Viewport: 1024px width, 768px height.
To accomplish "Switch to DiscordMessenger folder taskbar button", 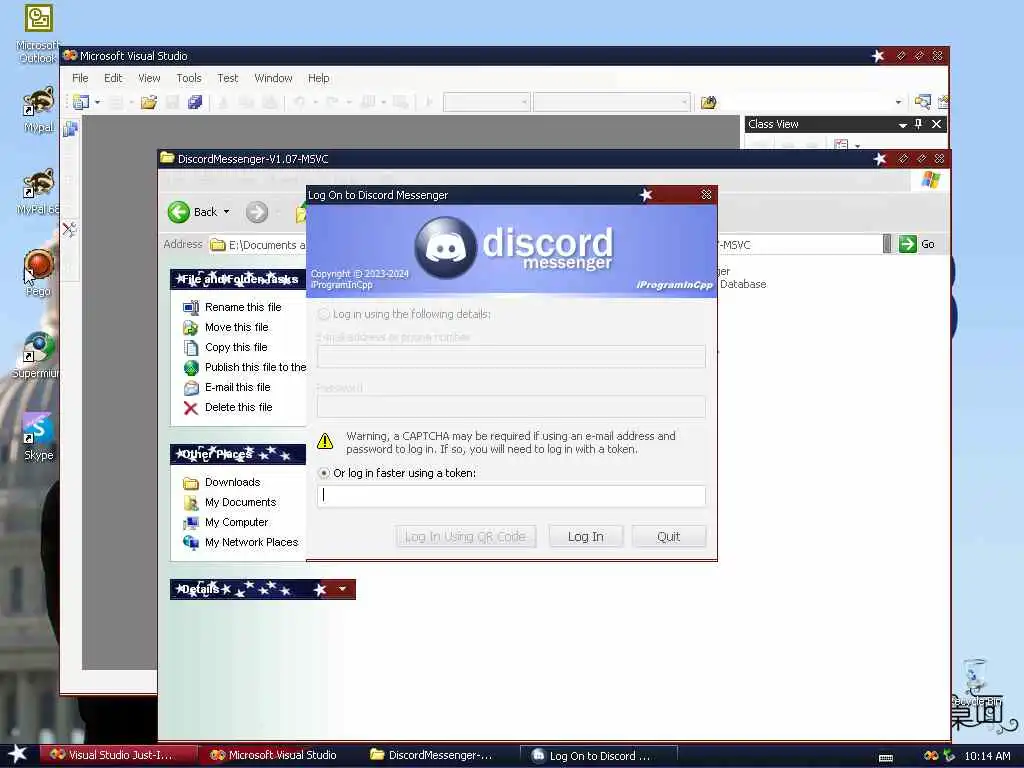I will [438, 755].
